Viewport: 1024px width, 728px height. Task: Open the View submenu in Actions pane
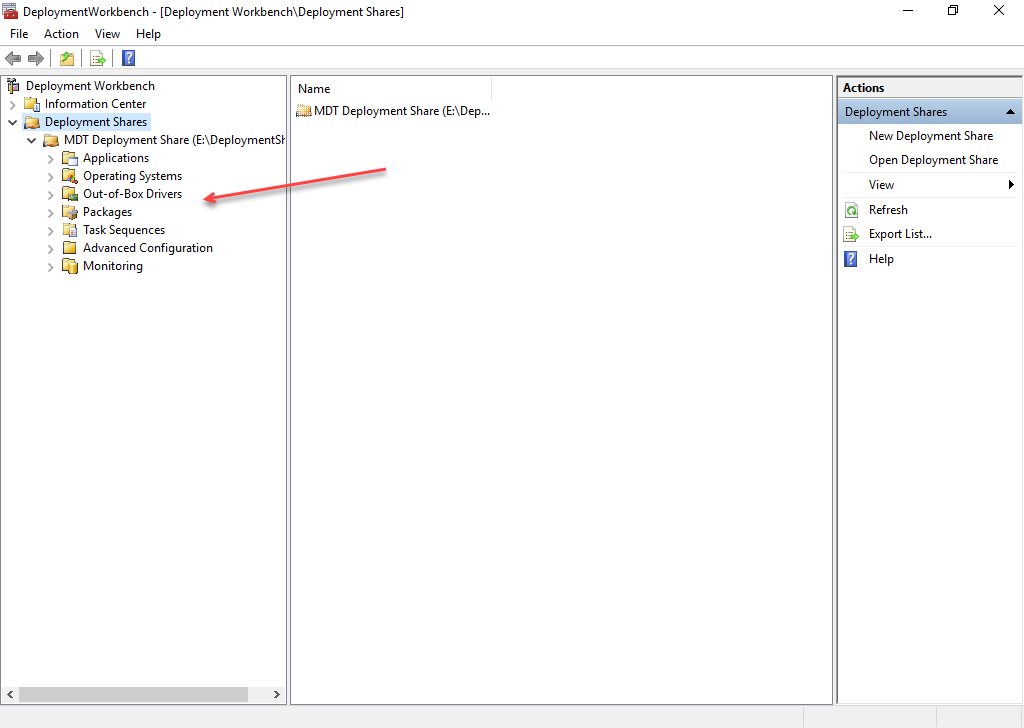click(x=1011, y=185)
